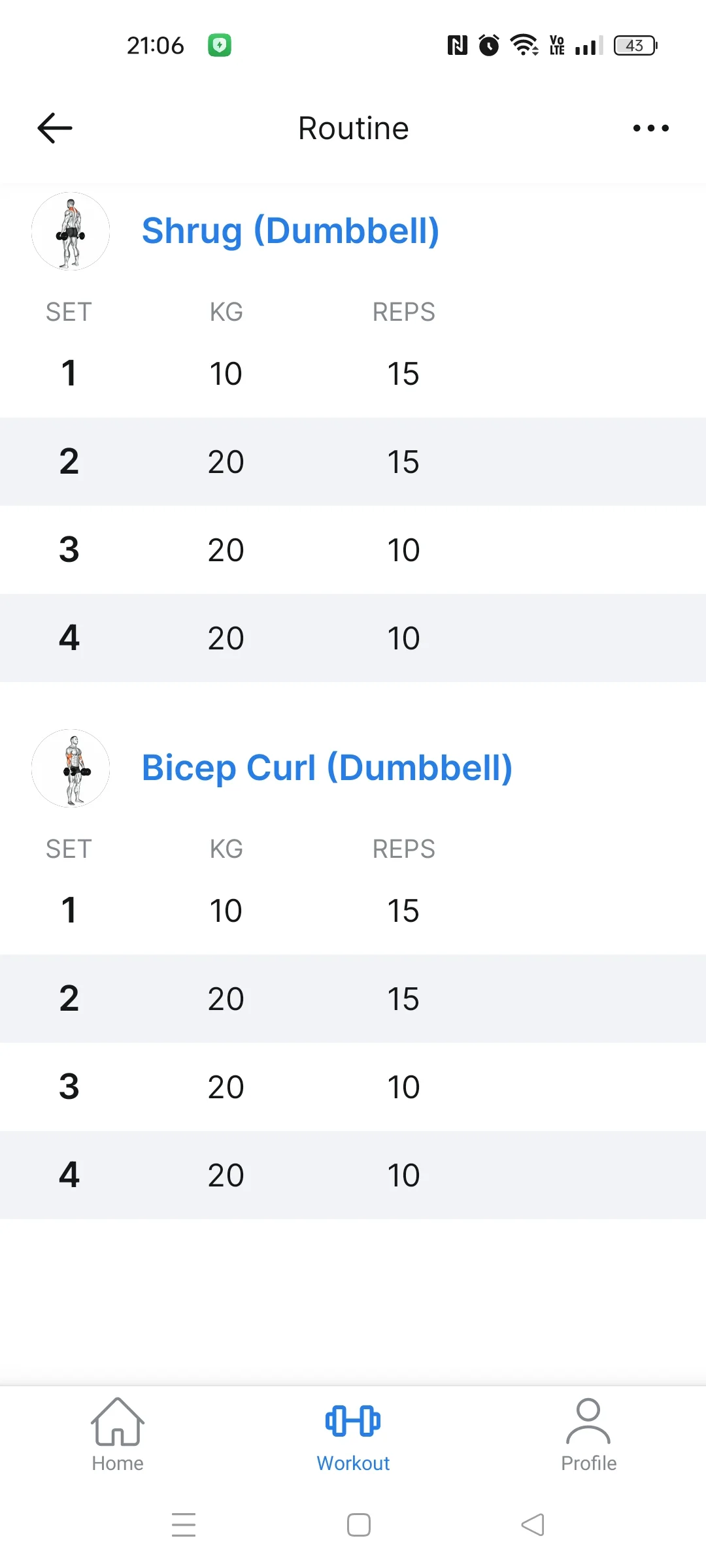Switch to the Workout tab
Image resolution: width=706 pixels, height=1568 pixels.
(x=353, y=1435)
